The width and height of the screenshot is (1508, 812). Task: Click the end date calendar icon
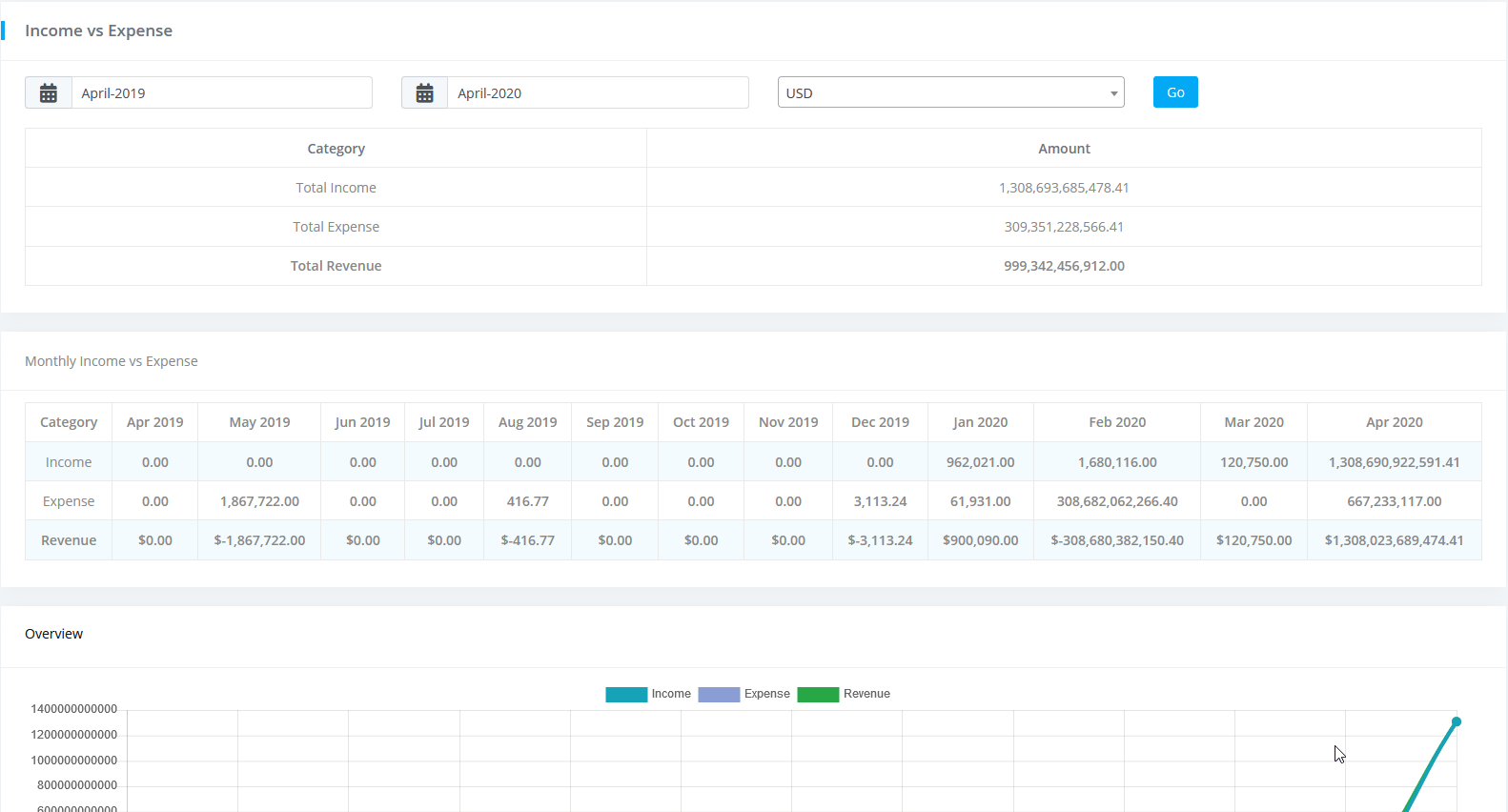pyautogui.click(x=425, y=93)
